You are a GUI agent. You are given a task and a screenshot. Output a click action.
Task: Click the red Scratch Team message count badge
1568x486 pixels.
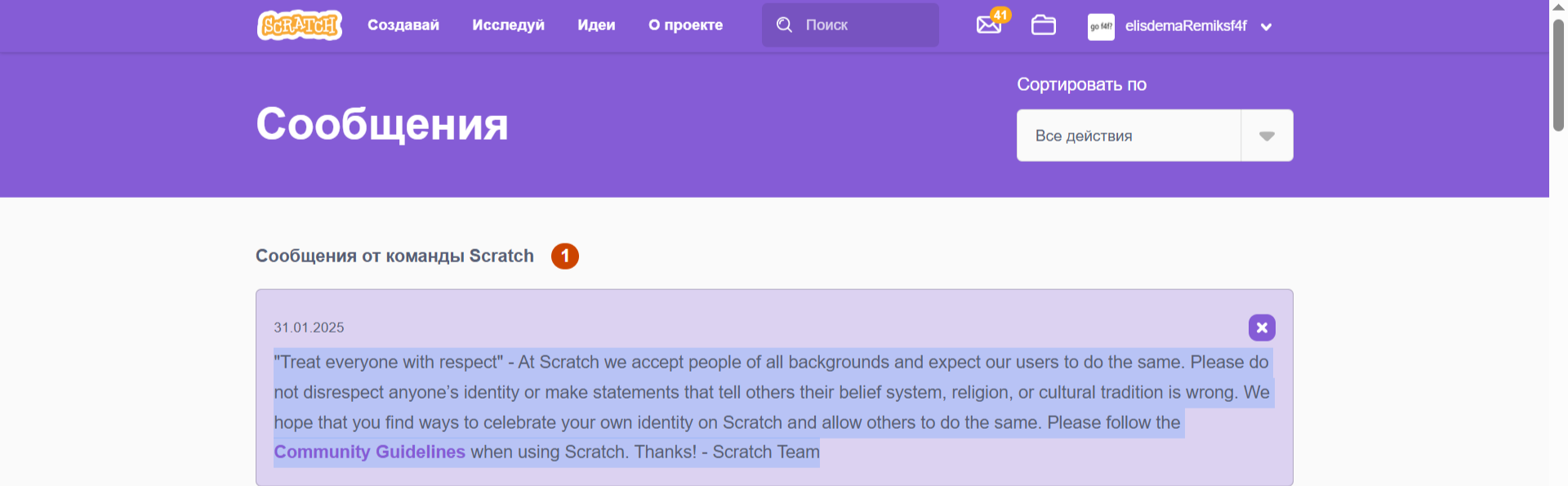point(565,256)
